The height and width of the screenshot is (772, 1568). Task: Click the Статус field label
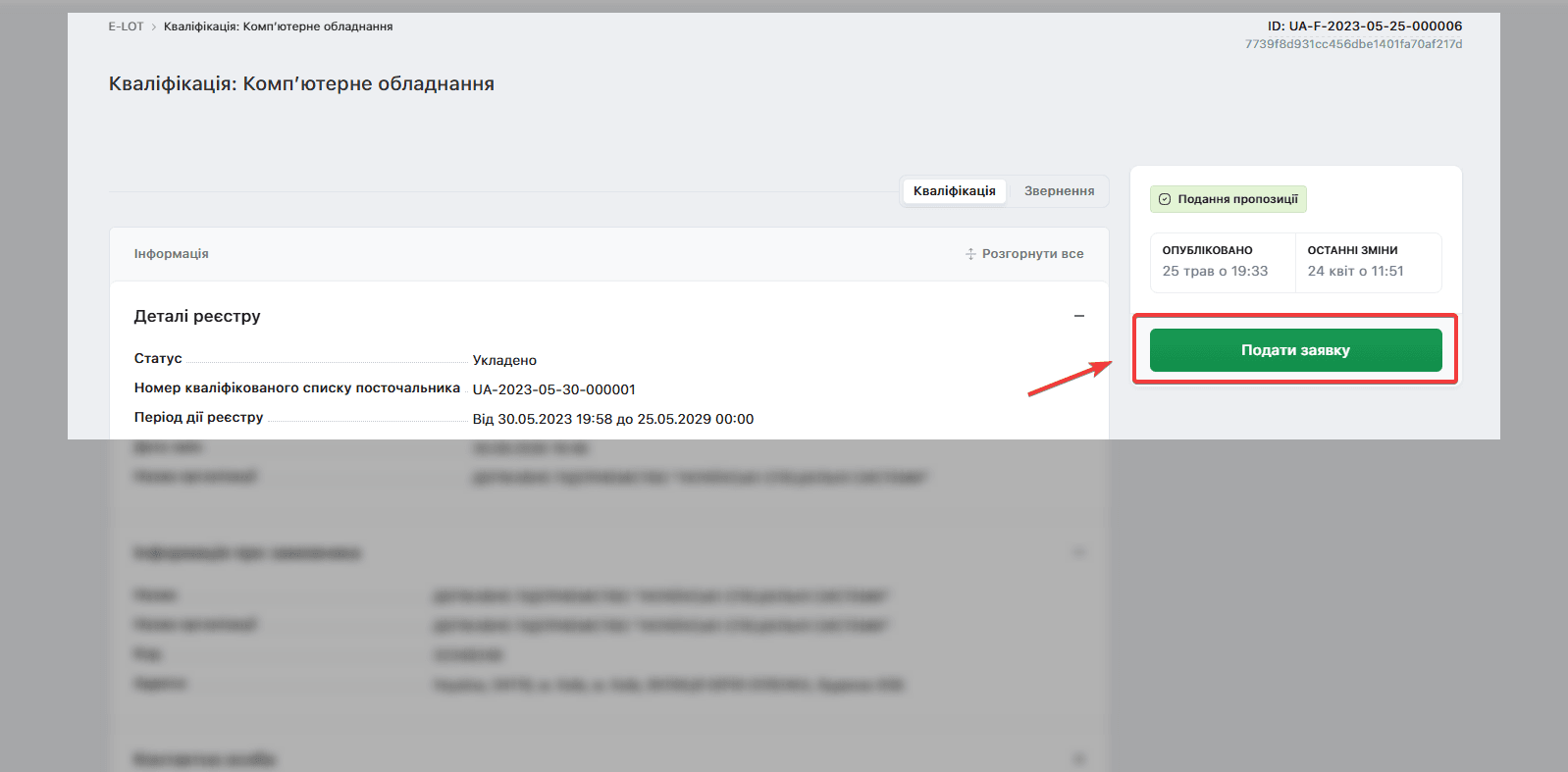click(x=158, y=358)
